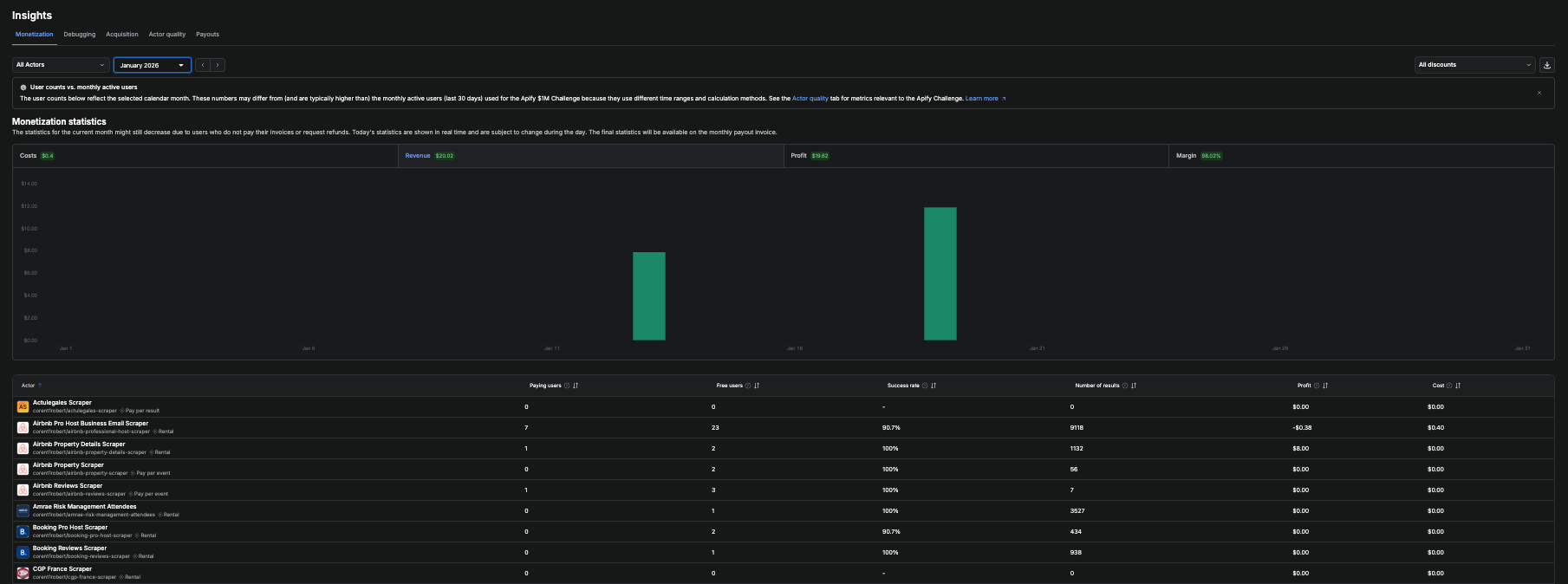Sort the table by Cost
This screenshot has height=584, width=1568.
pyautogui.click(x=1458, y=386)
